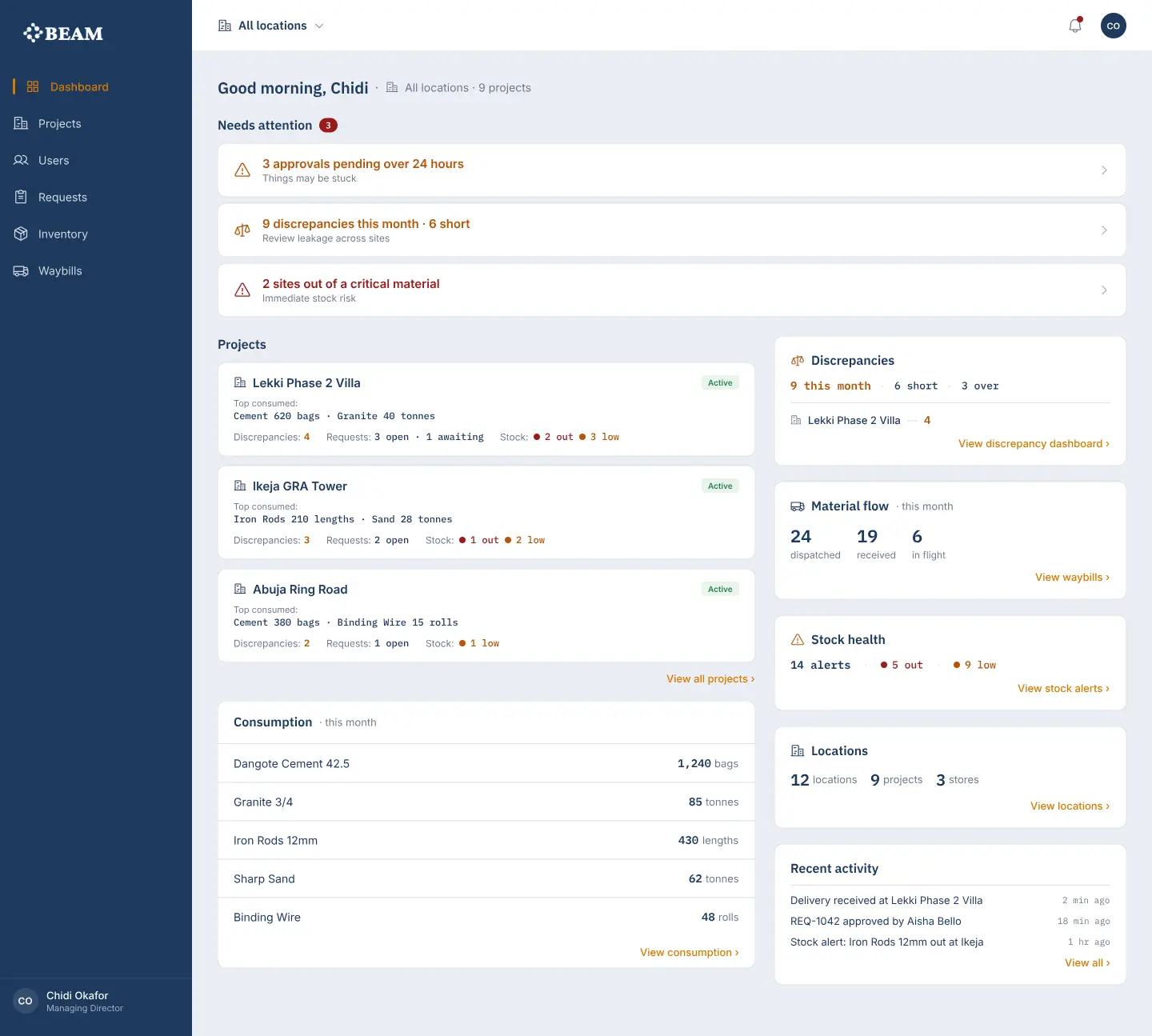Open the Dashboard grid icon
This screenshot has height=1036, width=1152.
tap(33, 86)
